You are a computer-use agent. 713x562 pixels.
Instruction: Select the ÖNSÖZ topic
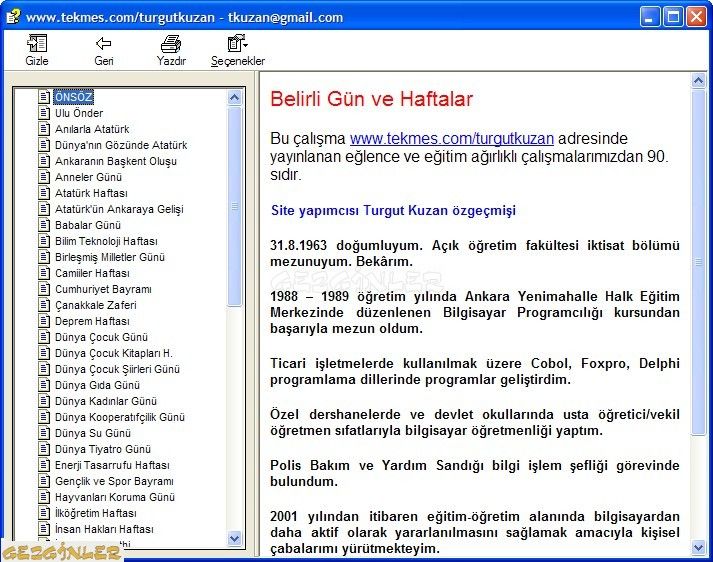(74, 97)
